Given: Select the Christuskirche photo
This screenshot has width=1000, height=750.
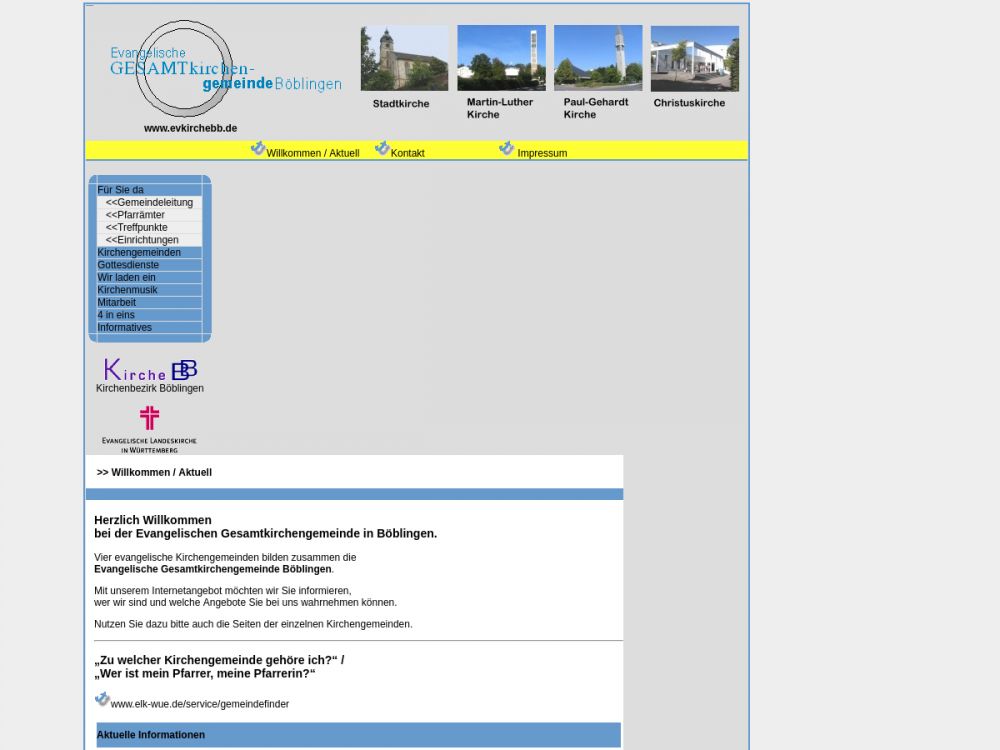Looking at the screenshot, I should 694,59.
